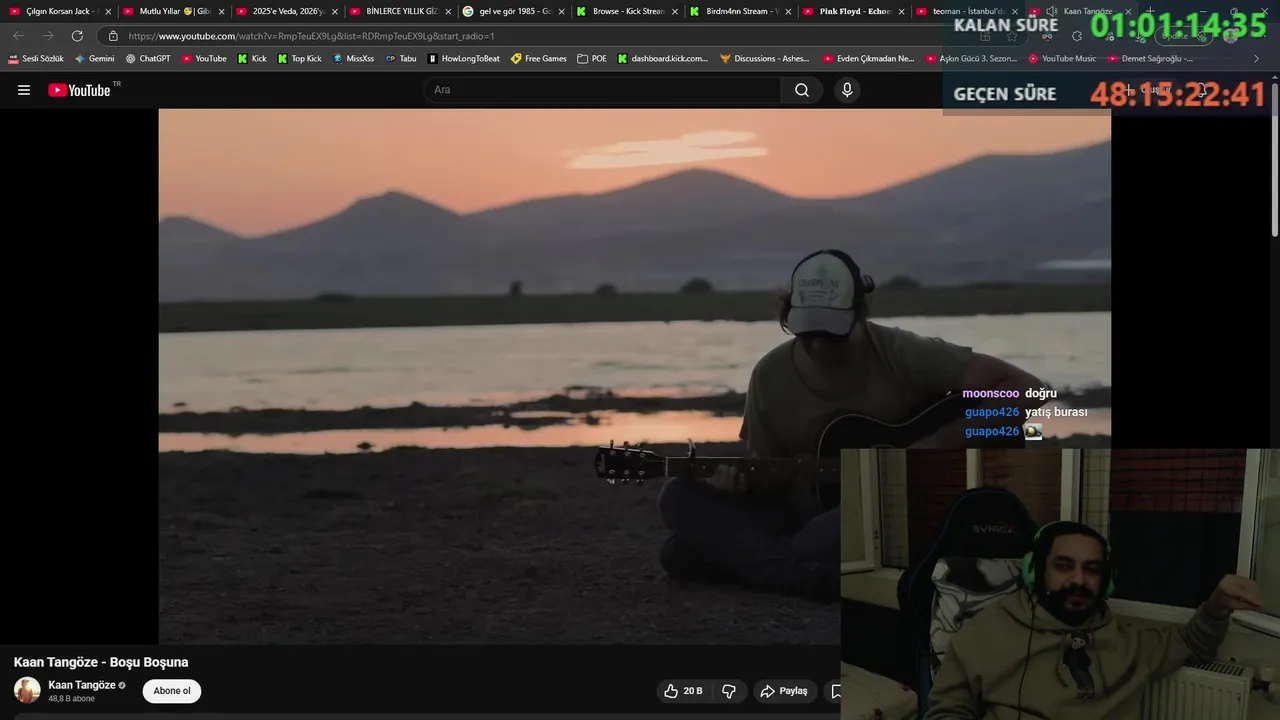1280x720 pixels.
Task: Close the Çılgın Korsan Jack tab
Action: click(108, 12)
